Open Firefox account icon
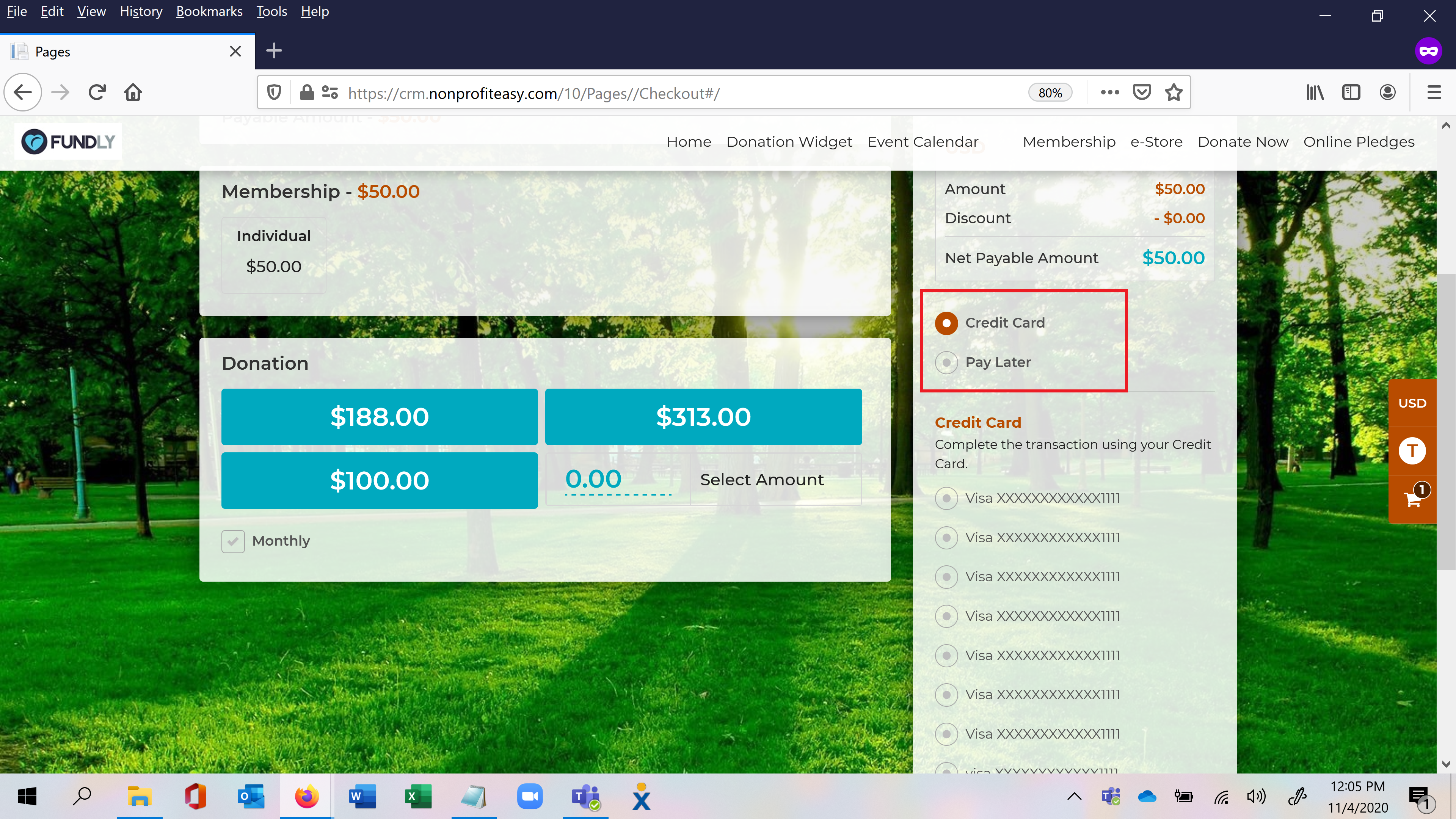Screen dimensions: 1456x819 click(1387, 92)
